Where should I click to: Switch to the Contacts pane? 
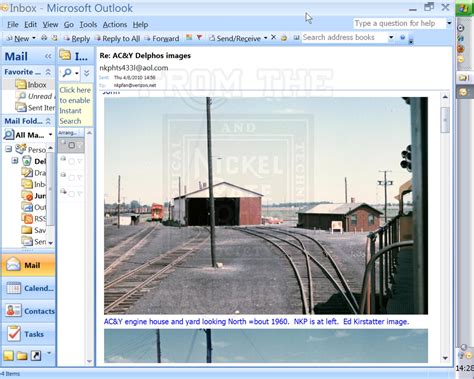[29, 311]
